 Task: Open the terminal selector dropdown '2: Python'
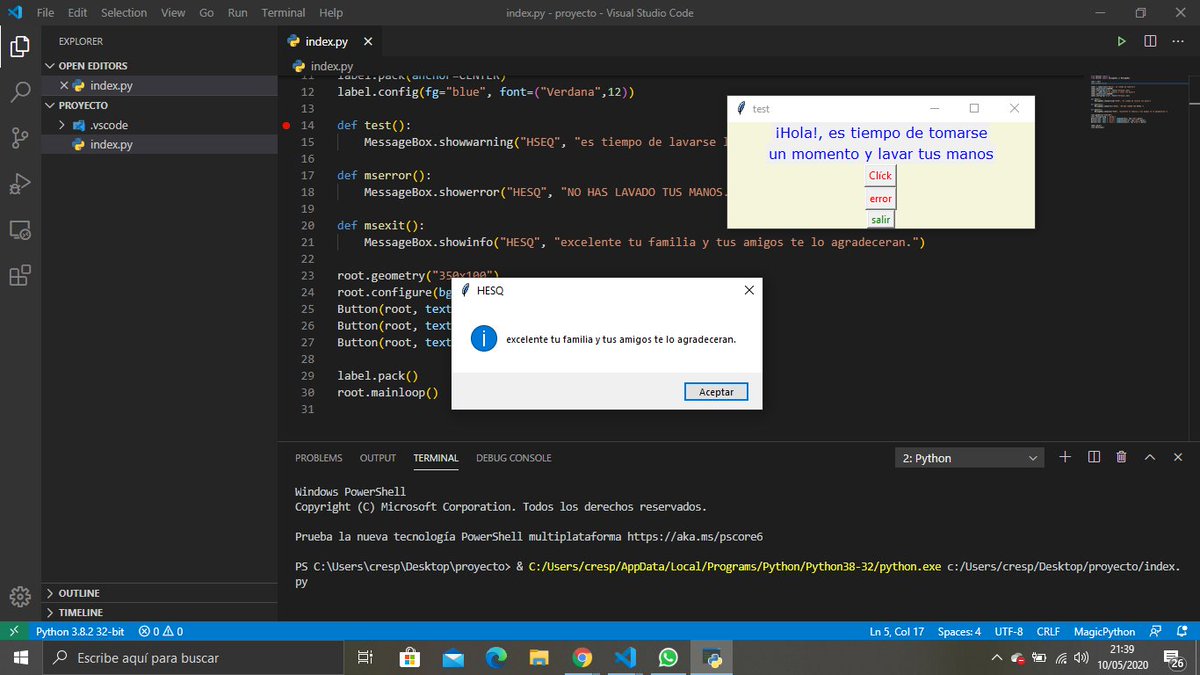970,458
